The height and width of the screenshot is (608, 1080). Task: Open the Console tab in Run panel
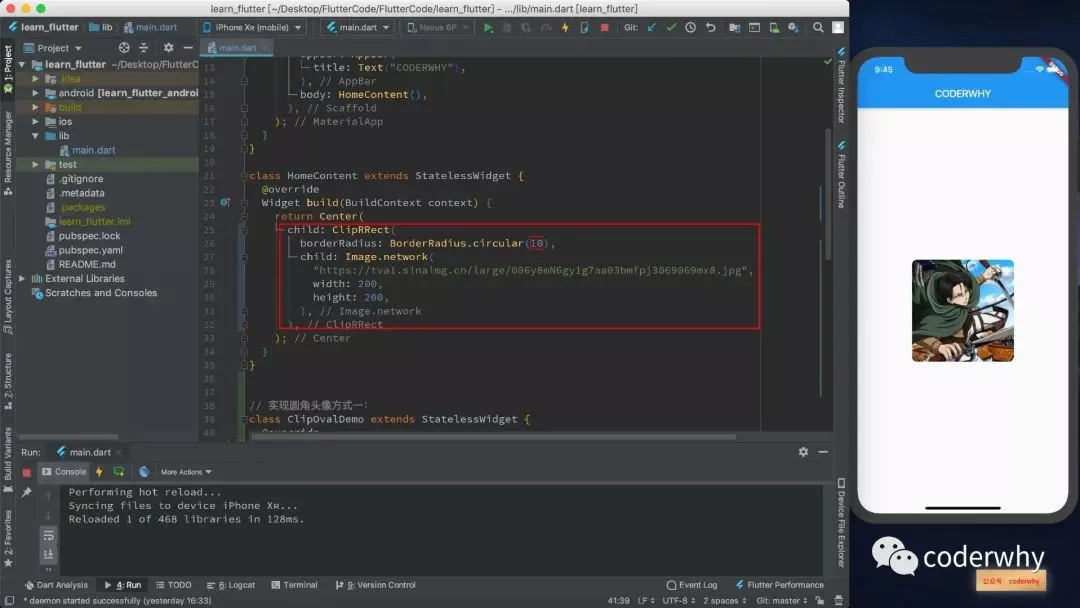point(63,472)
